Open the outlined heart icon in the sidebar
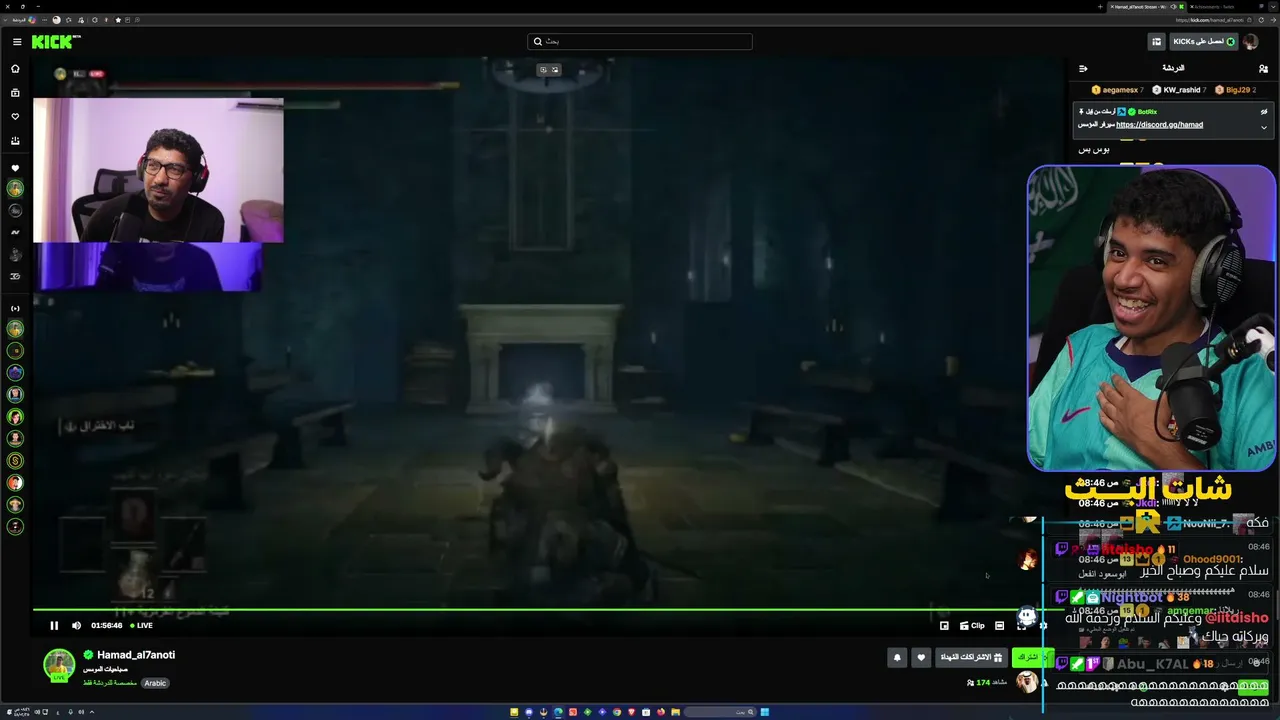The image size is (1280, 720). 15,117
